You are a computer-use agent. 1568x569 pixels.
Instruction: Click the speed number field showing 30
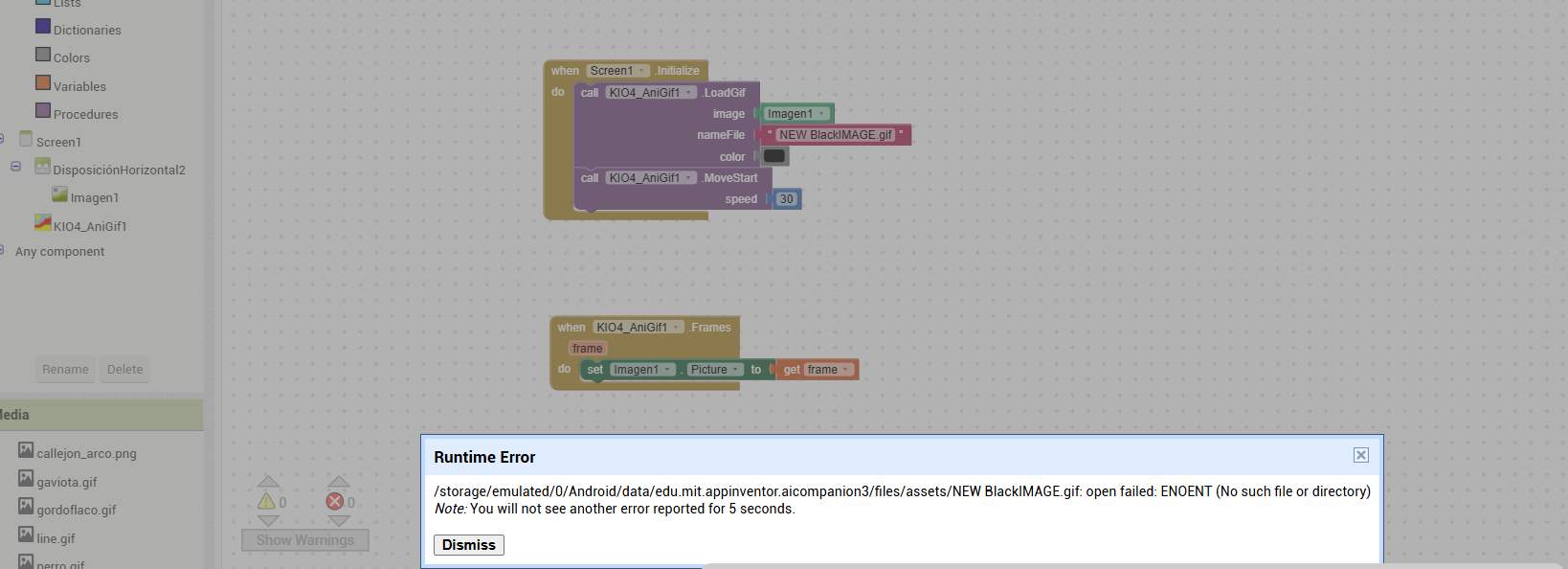pyautogui.click(x=786, y=199)
